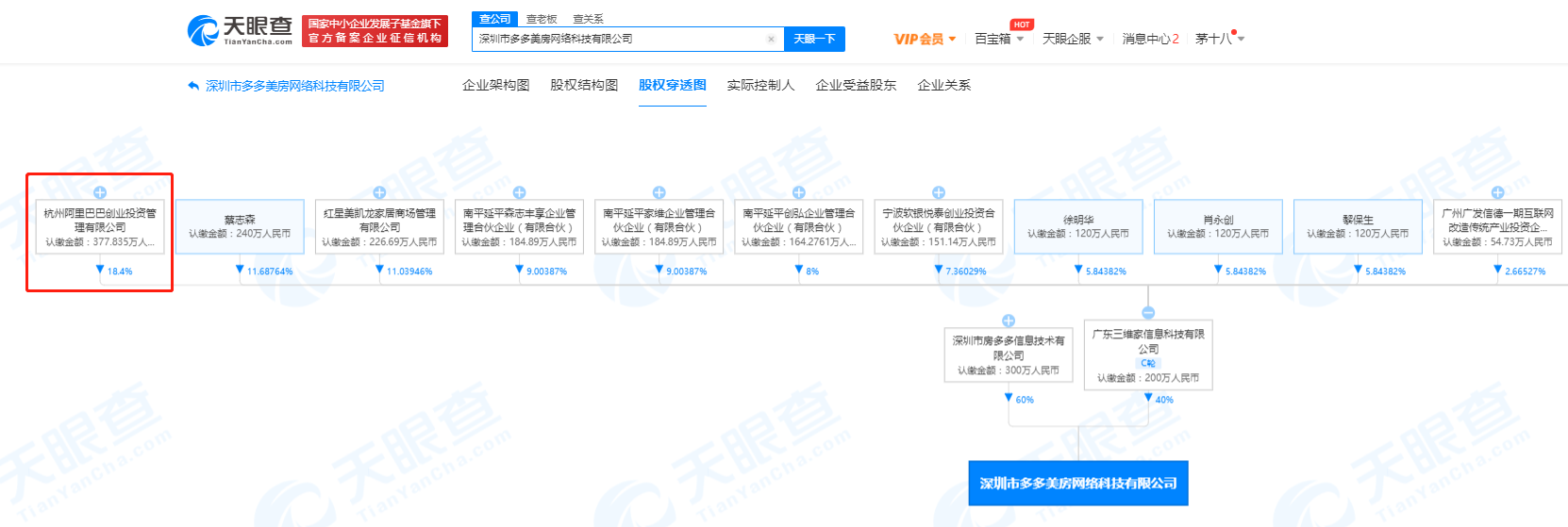This screenshot has width=1568, height=527.
Task: Select the 宁波软银悦泰创业投资合伙企业 node
Action: 938,226
